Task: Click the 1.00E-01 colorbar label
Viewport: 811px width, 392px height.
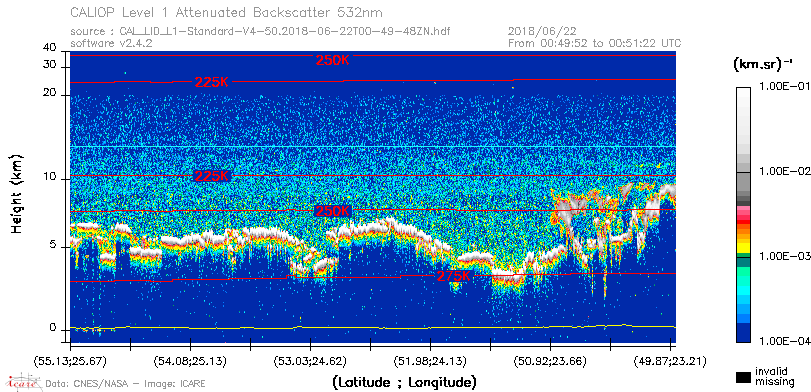Action: (782, 87)
